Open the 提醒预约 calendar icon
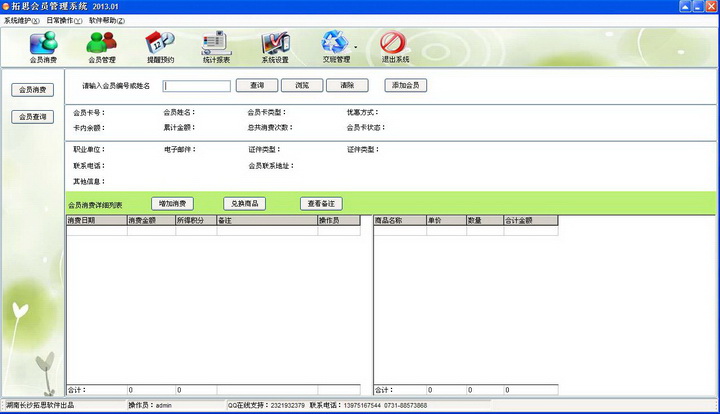Screen dimensions: 720x414 (160, 47)
